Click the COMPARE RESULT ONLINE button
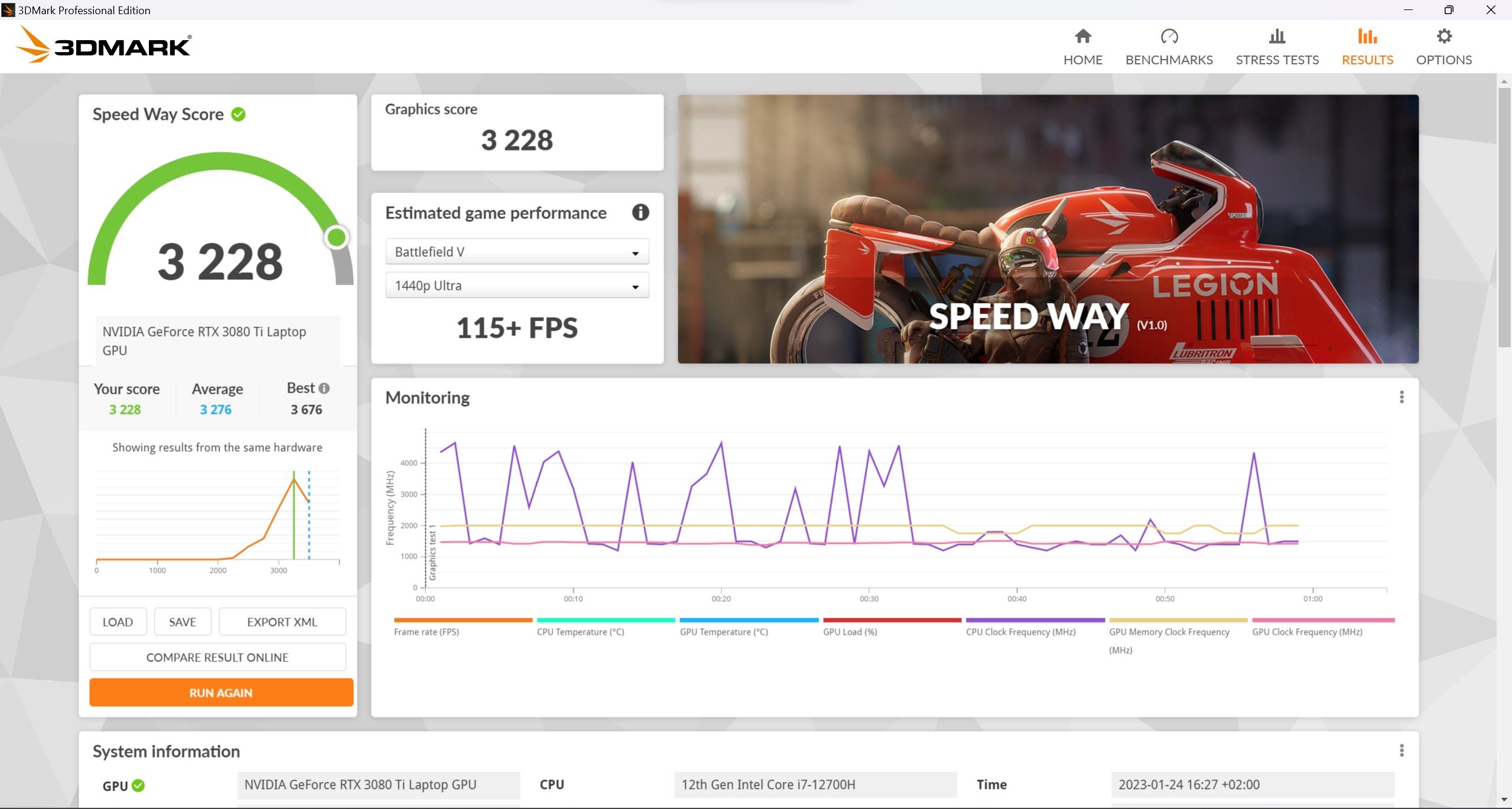Image resolution: width=1512 pixels, height=809 pixels. pos(218,657)
